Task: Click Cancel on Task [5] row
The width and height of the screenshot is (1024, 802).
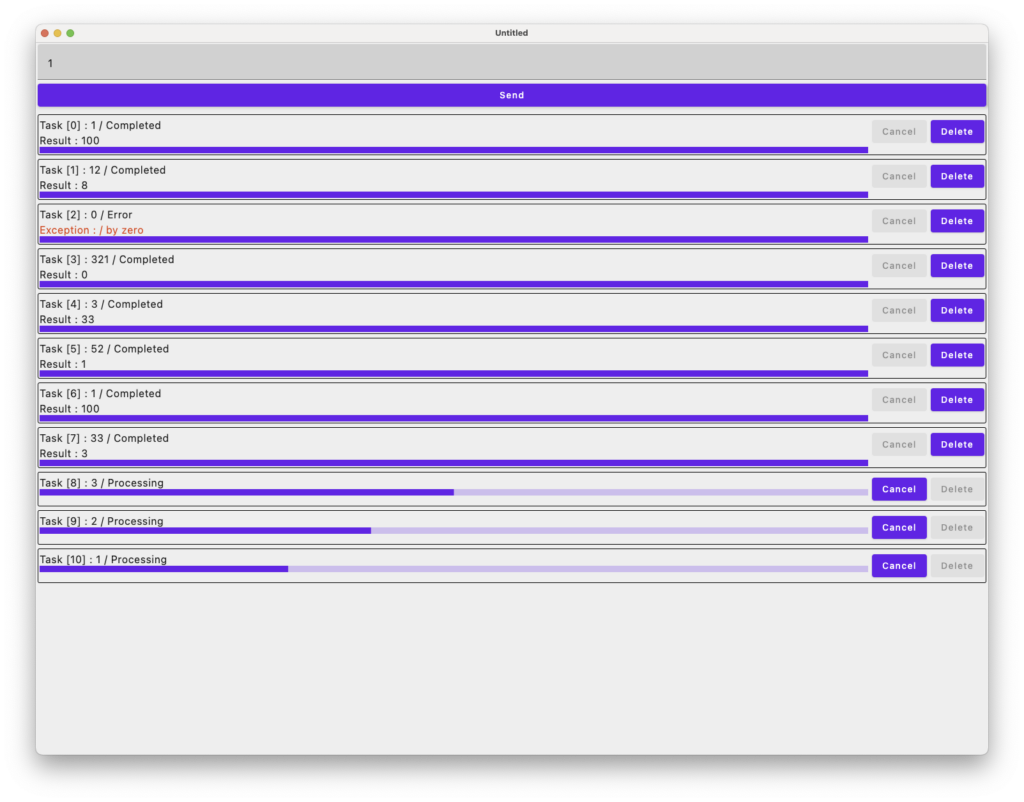Action: [x=899, y=355]
